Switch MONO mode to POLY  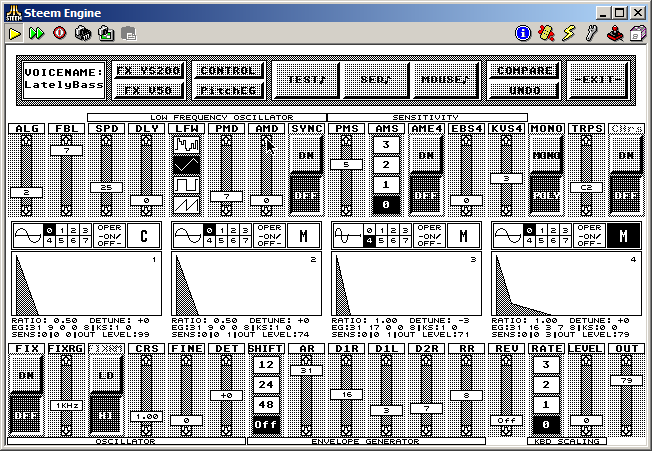546,195
